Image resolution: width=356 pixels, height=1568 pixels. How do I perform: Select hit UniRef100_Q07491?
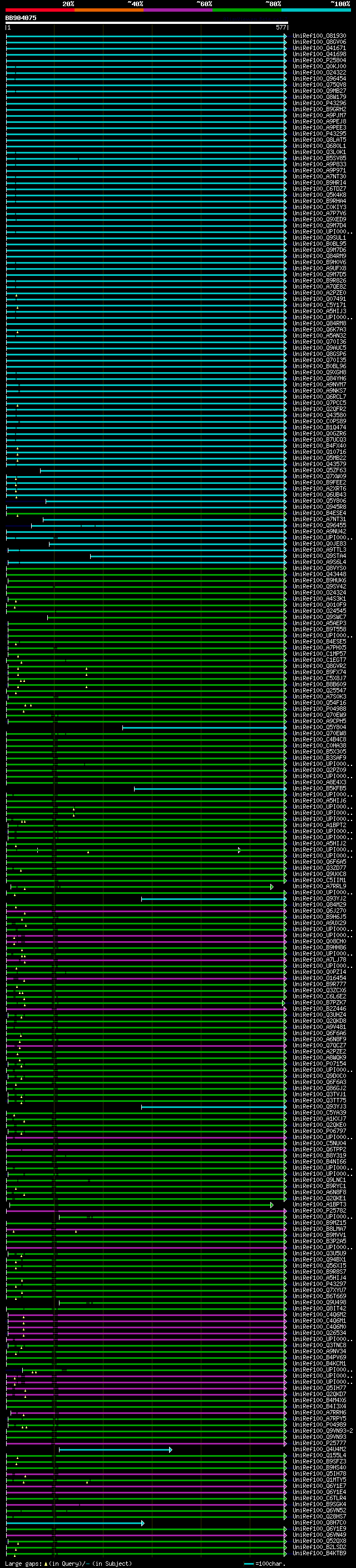point(319,299)
